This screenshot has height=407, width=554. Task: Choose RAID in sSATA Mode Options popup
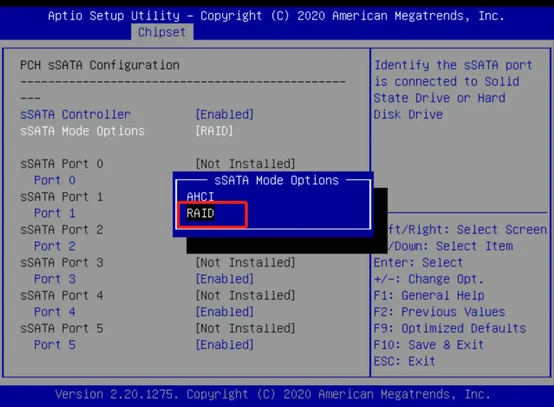click(x=200, y=213)
